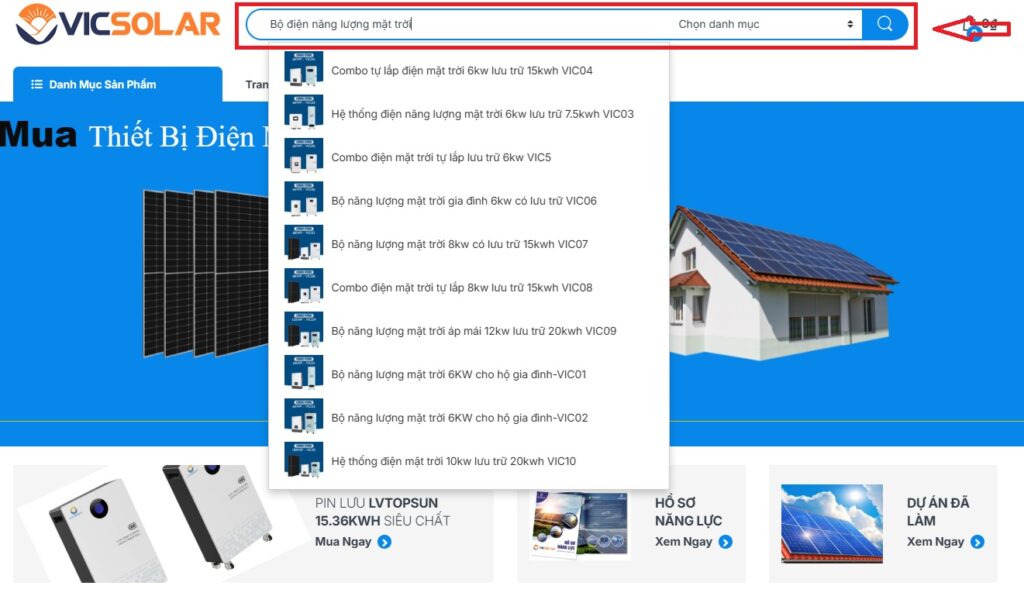The height and width of the screenshot is (596, 1024).
Task: Click arrow icon in DỰ ÁN ĐÃ LÀM card
Action: tap(978, 542)
